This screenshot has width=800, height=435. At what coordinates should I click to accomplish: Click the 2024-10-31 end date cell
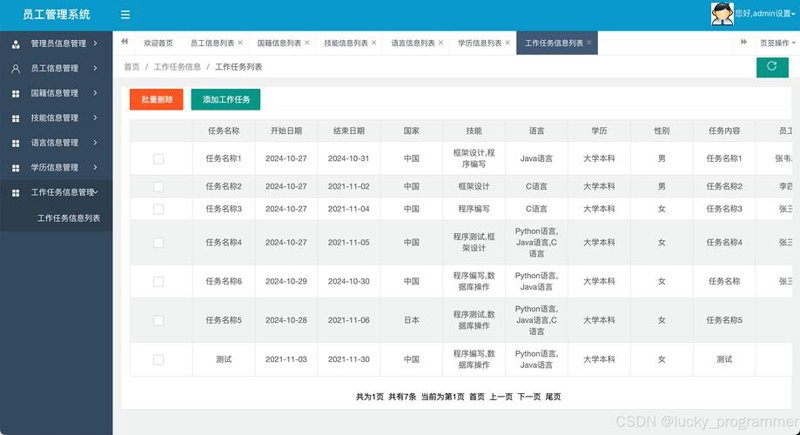click(348, 159)
